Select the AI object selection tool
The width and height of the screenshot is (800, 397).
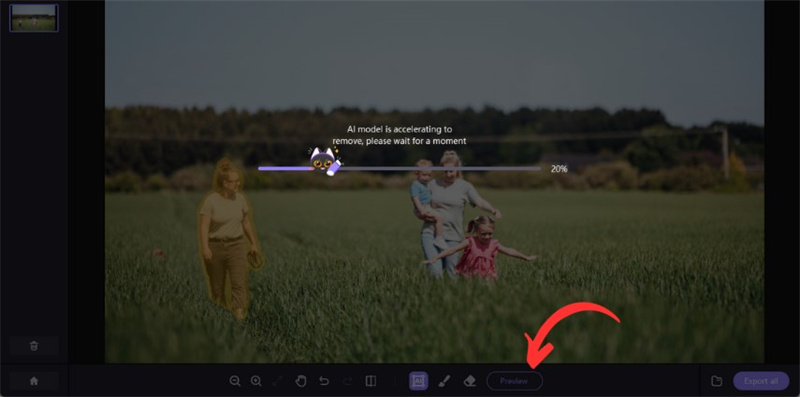[x=418, y=381]
